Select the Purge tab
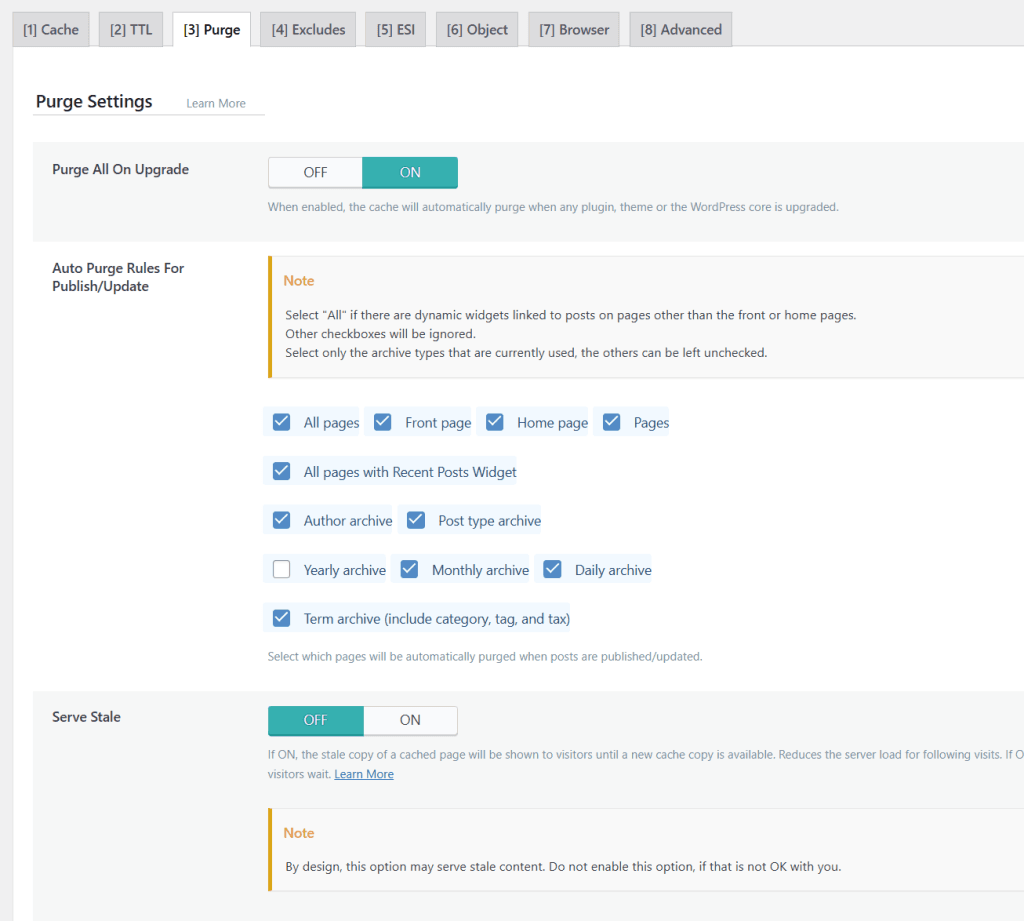1024x921 pixels. pos(210,29)
